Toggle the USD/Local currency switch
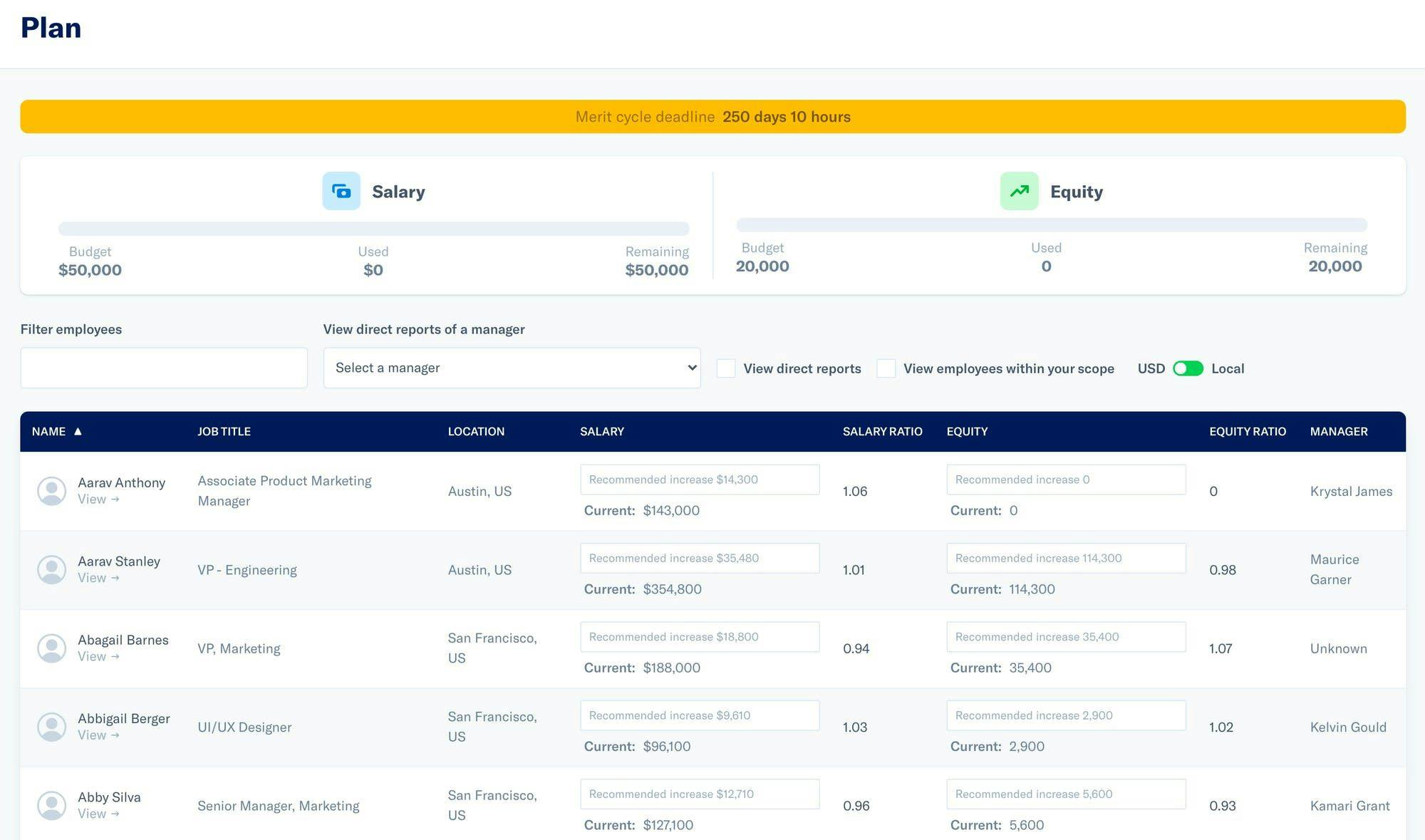 point(1188,368)
